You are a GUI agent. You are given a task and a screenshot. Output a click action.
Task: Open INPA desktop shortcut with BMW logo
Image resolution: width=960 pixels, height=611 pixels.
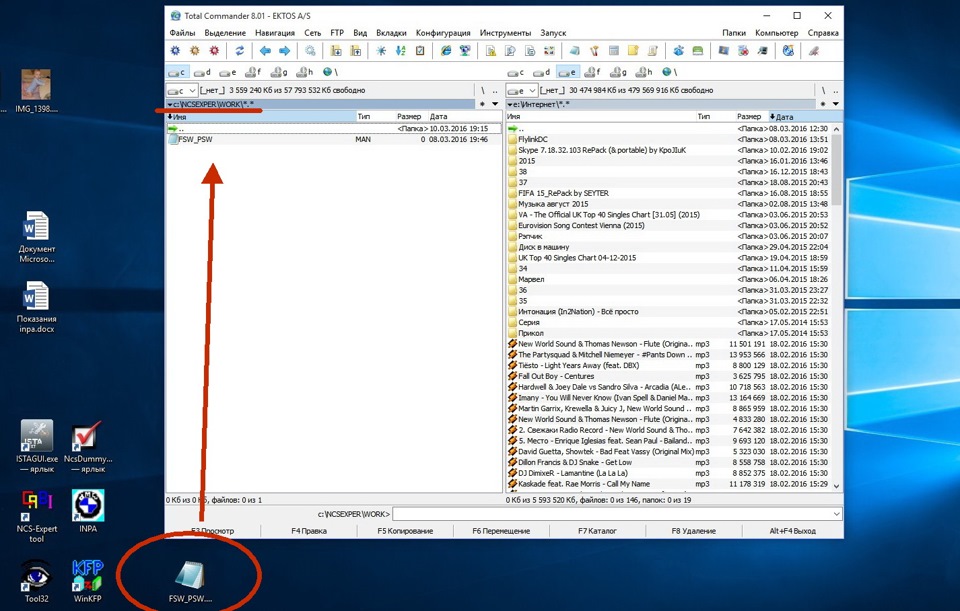click(x=88, y=511)
